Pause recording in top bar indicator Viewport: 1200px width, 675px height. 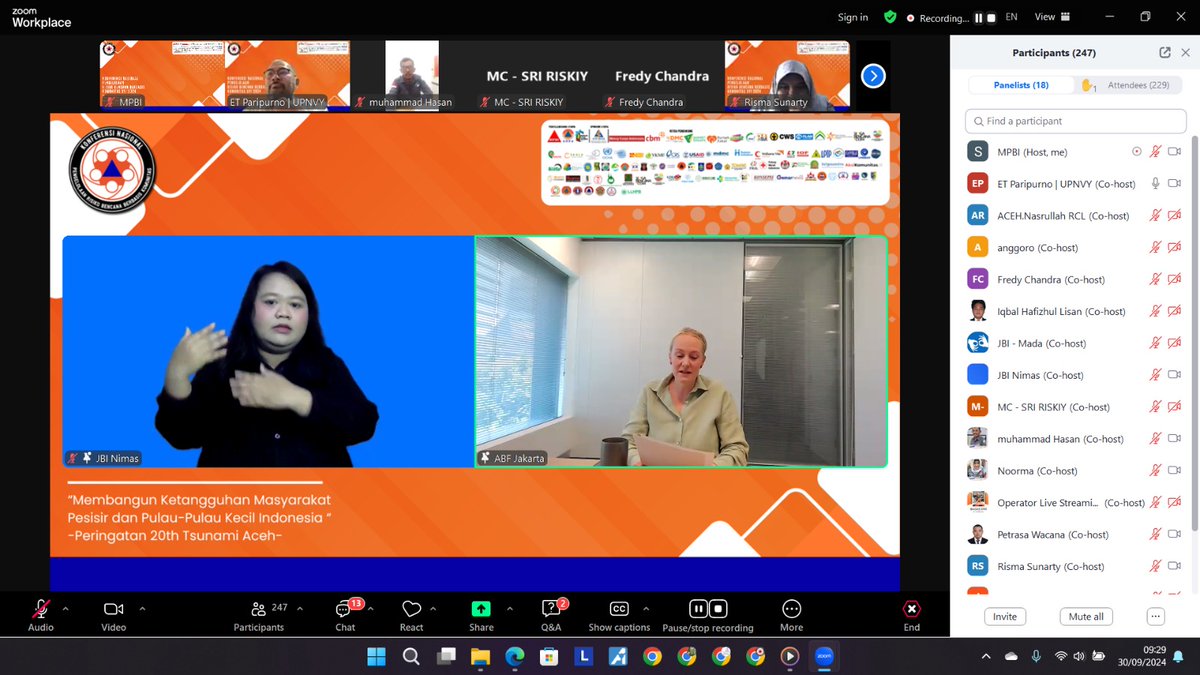click(979, 18)
